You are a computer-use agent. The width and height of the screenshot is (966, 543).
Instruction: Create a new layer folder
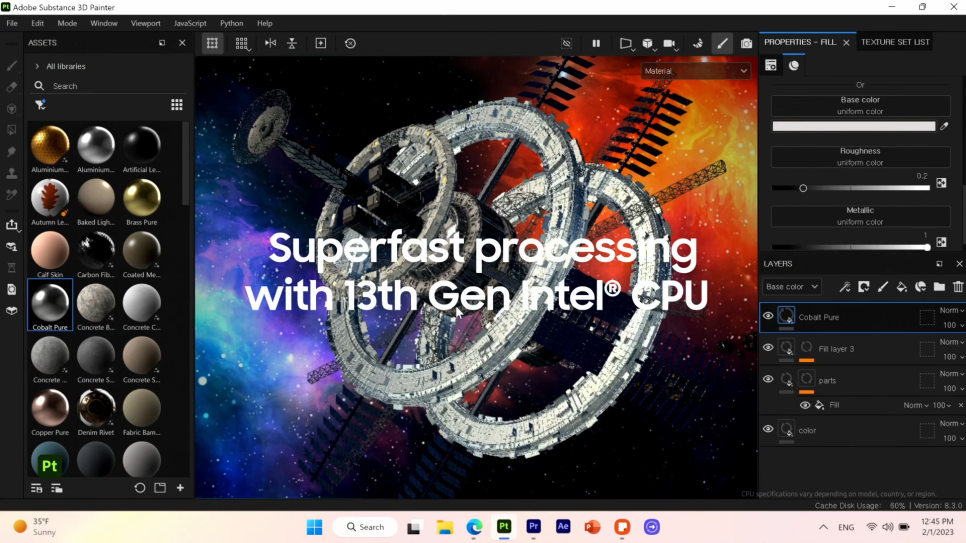939,287
